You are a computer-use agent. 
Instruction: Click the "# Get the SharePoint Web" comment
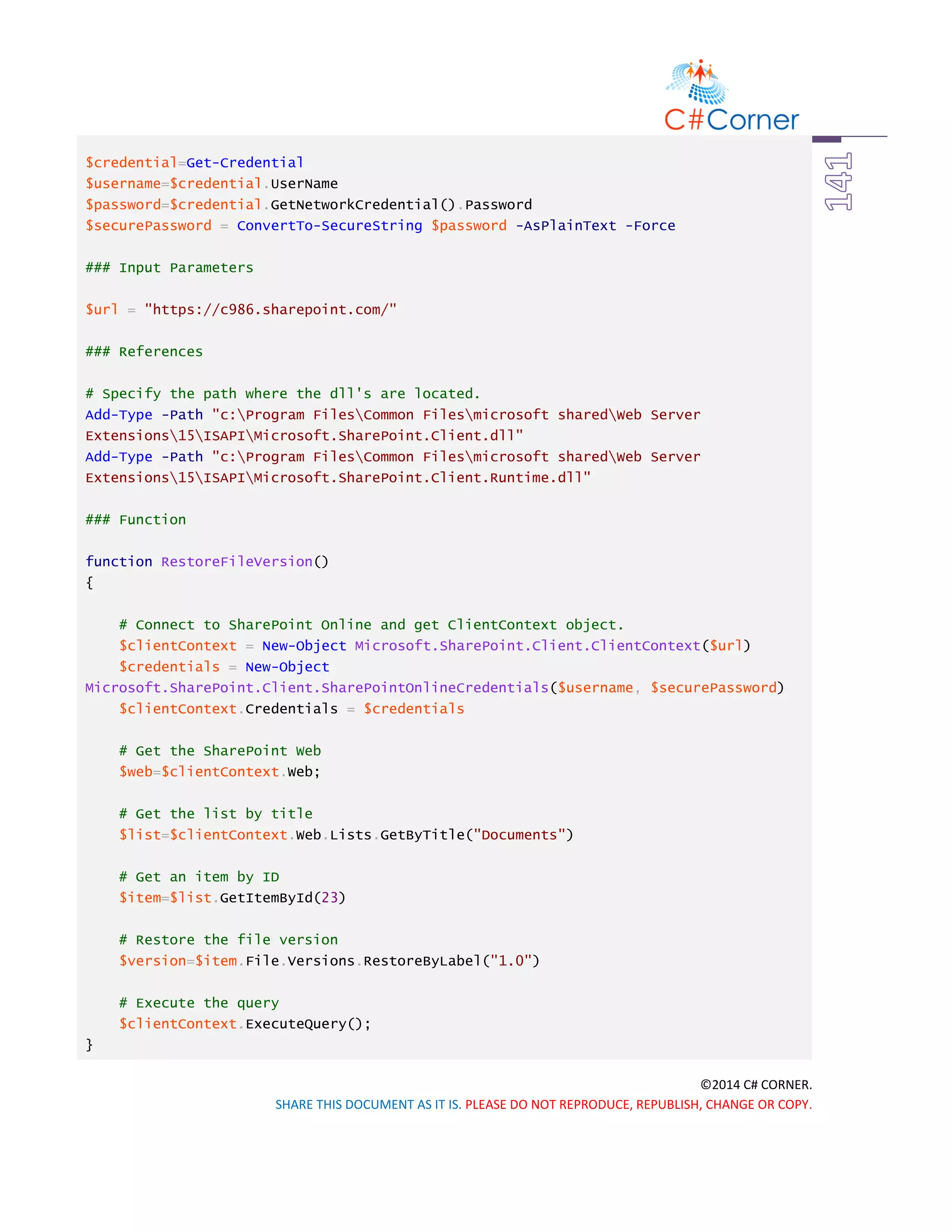click(220, 751)
